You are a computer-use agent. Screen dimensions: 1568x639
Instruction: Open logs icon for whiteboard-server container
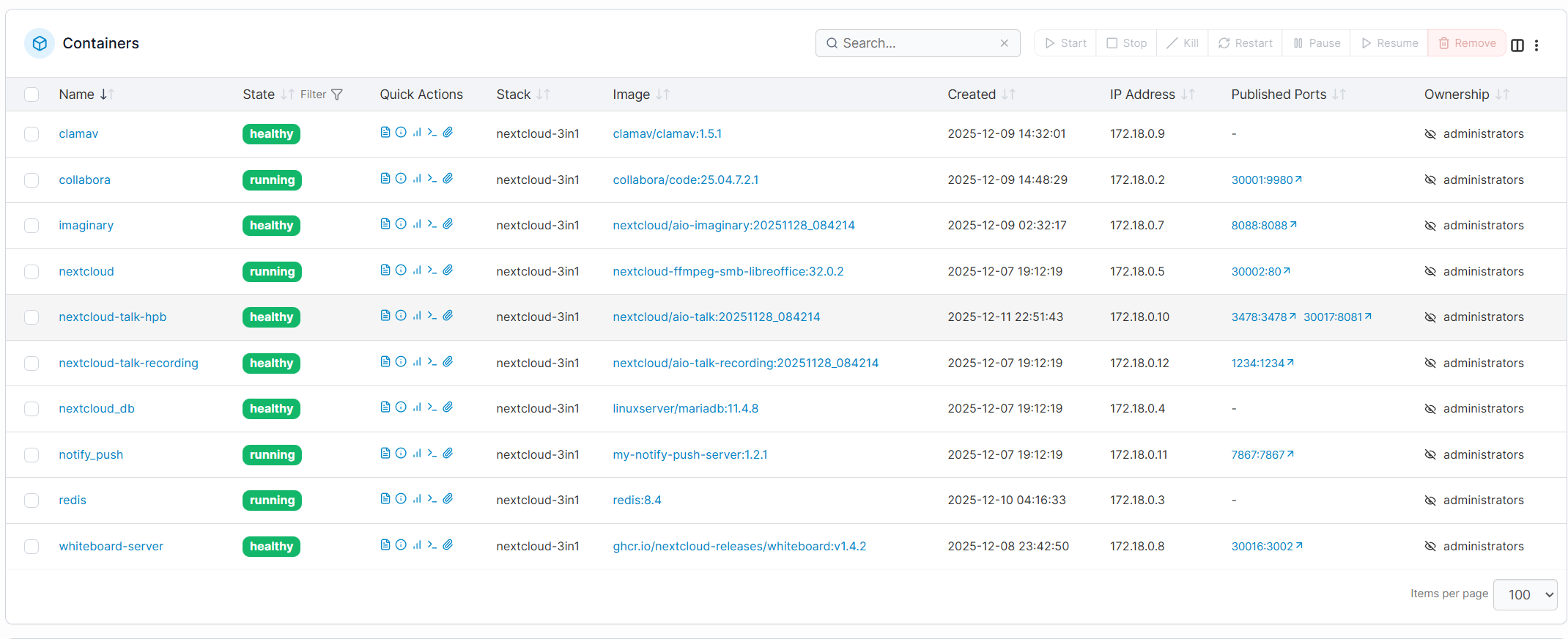coord(385,545)
